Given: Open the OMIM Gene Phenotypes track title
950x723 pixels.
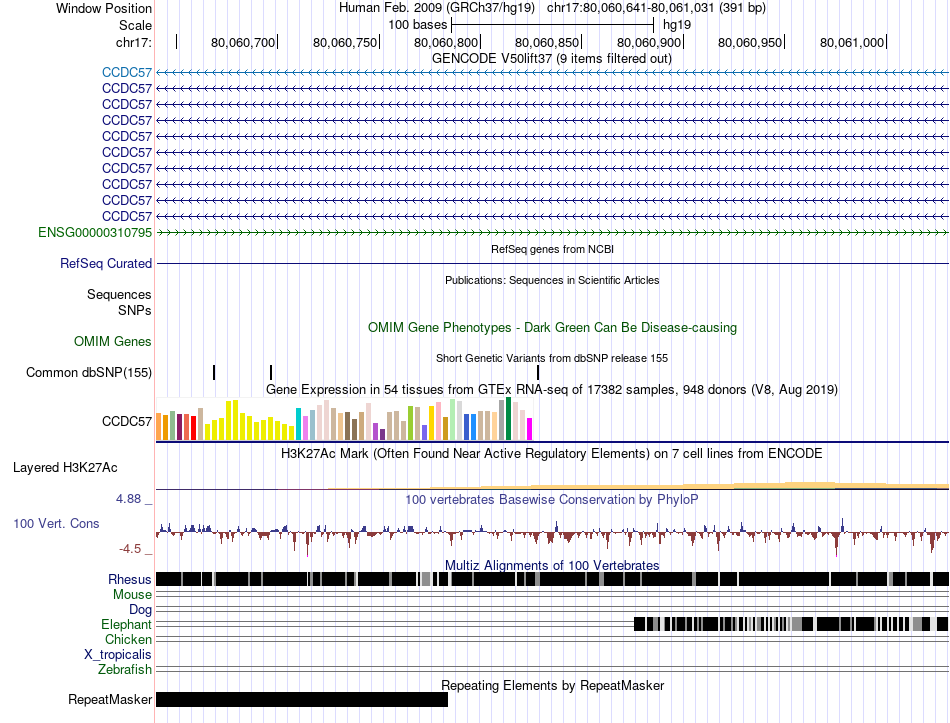Looking at the screenshot, I should 552,328.
